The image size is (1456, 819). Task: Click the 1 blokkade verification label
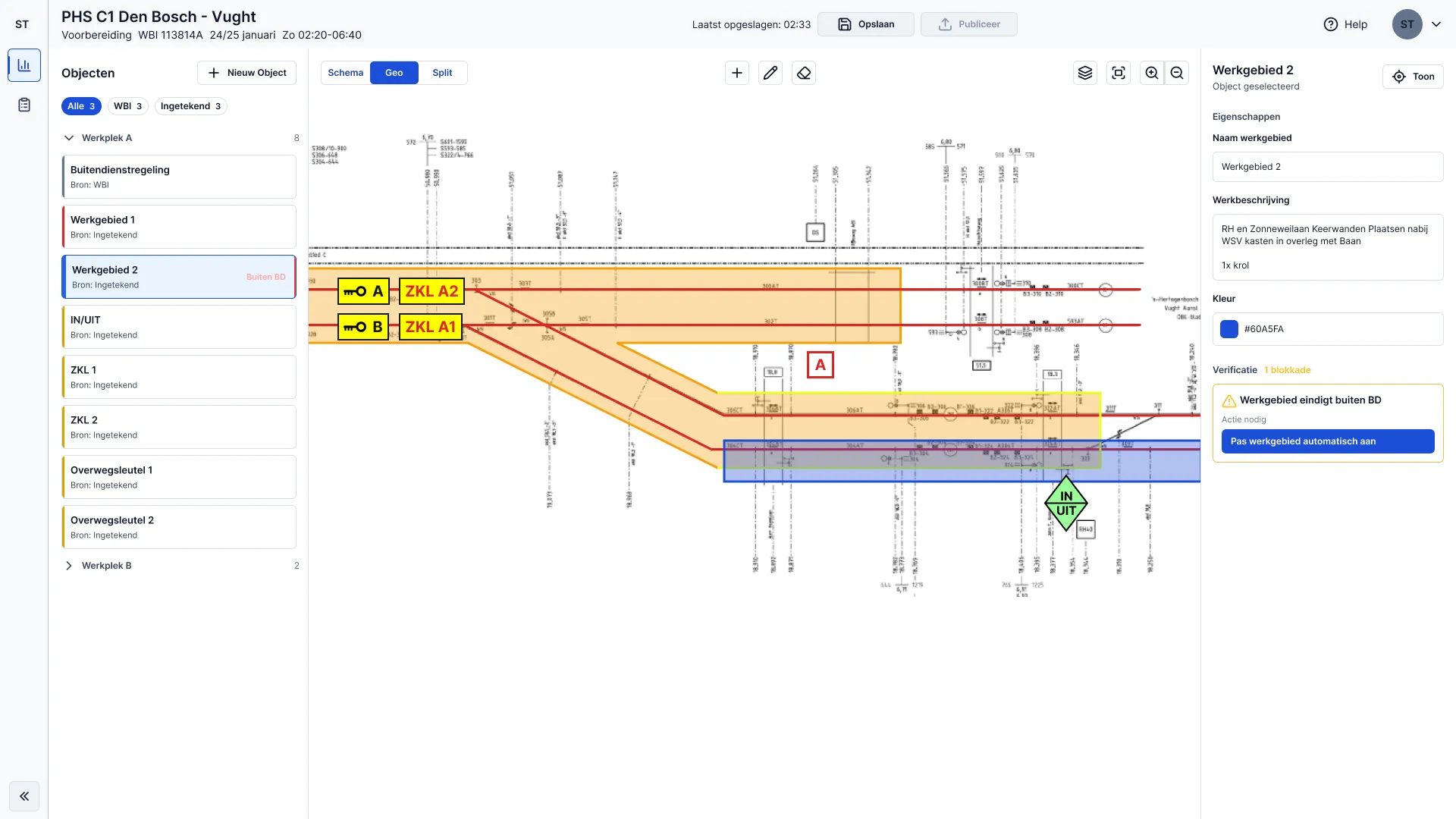(1288, 370)
